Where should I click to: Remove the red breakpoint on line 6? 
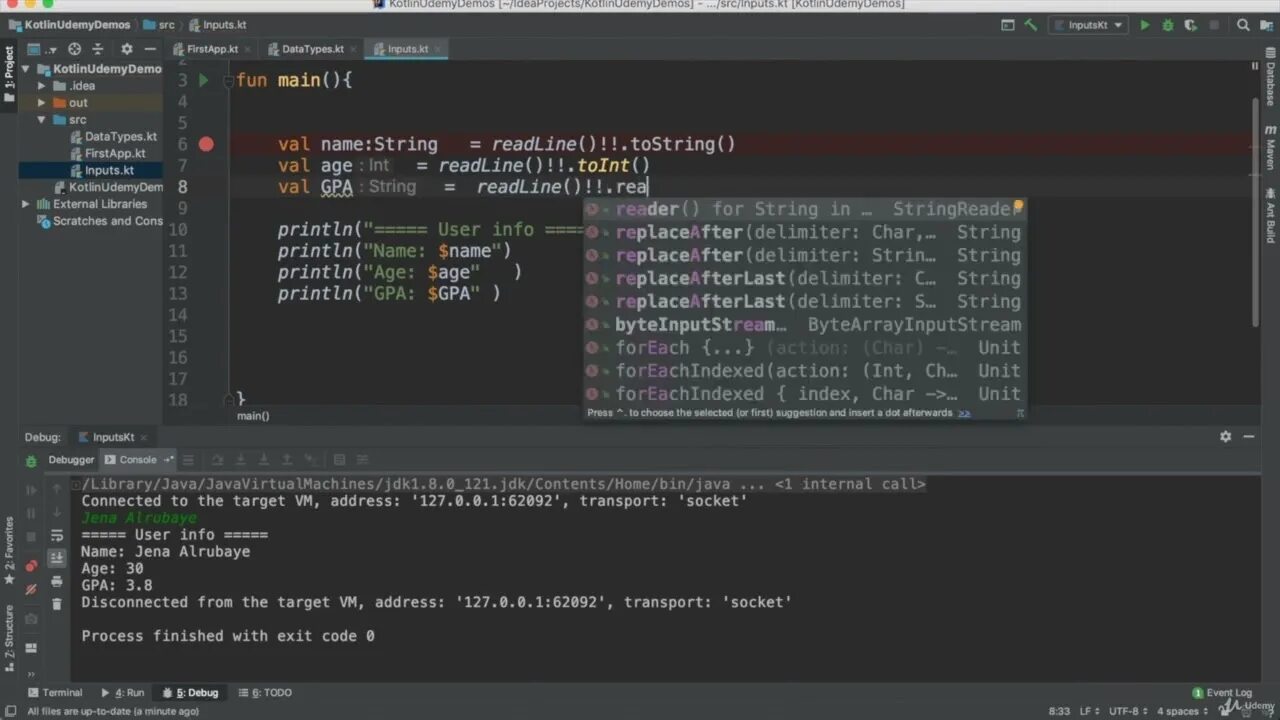click(206, 144)
